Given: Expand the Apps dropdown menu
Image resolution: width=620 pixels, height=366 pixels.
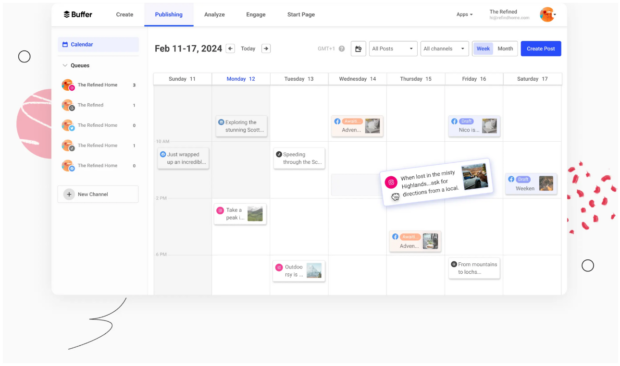Looking at the screenshot, I should [x=464, y=14].
